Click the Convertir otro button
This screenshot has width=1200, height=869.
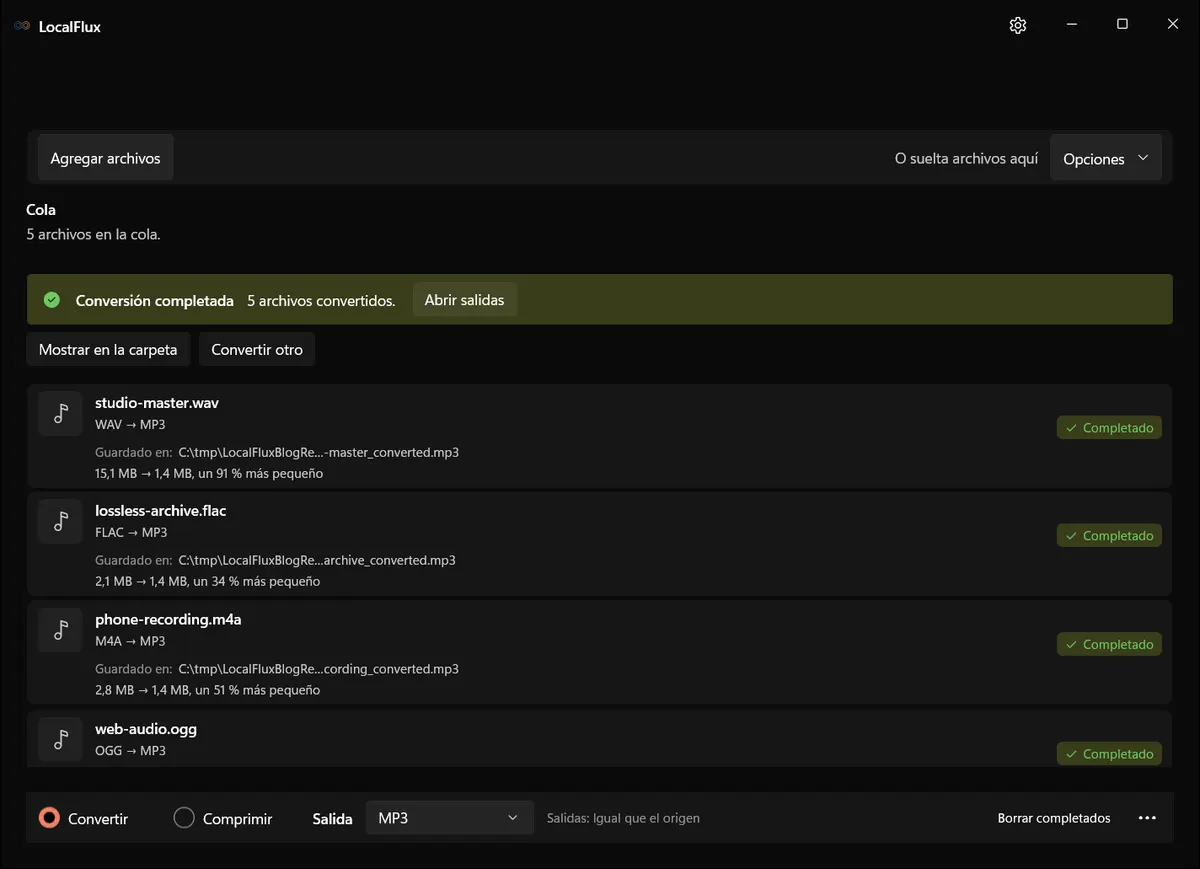(257, 350)
